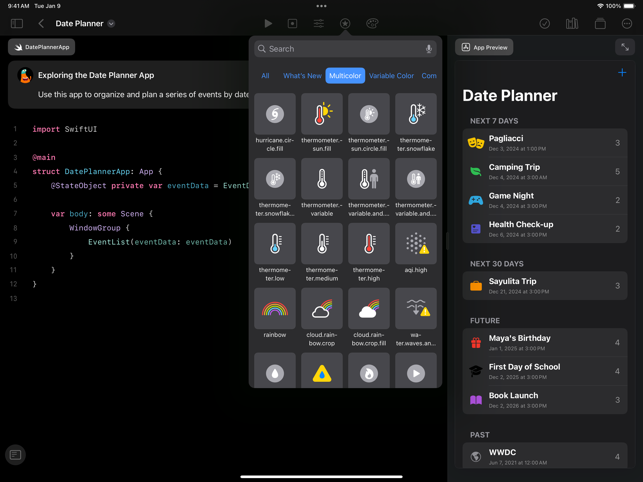Choose the play circle symbol
This screenshot has width=643, height=482.
[416, 370]
